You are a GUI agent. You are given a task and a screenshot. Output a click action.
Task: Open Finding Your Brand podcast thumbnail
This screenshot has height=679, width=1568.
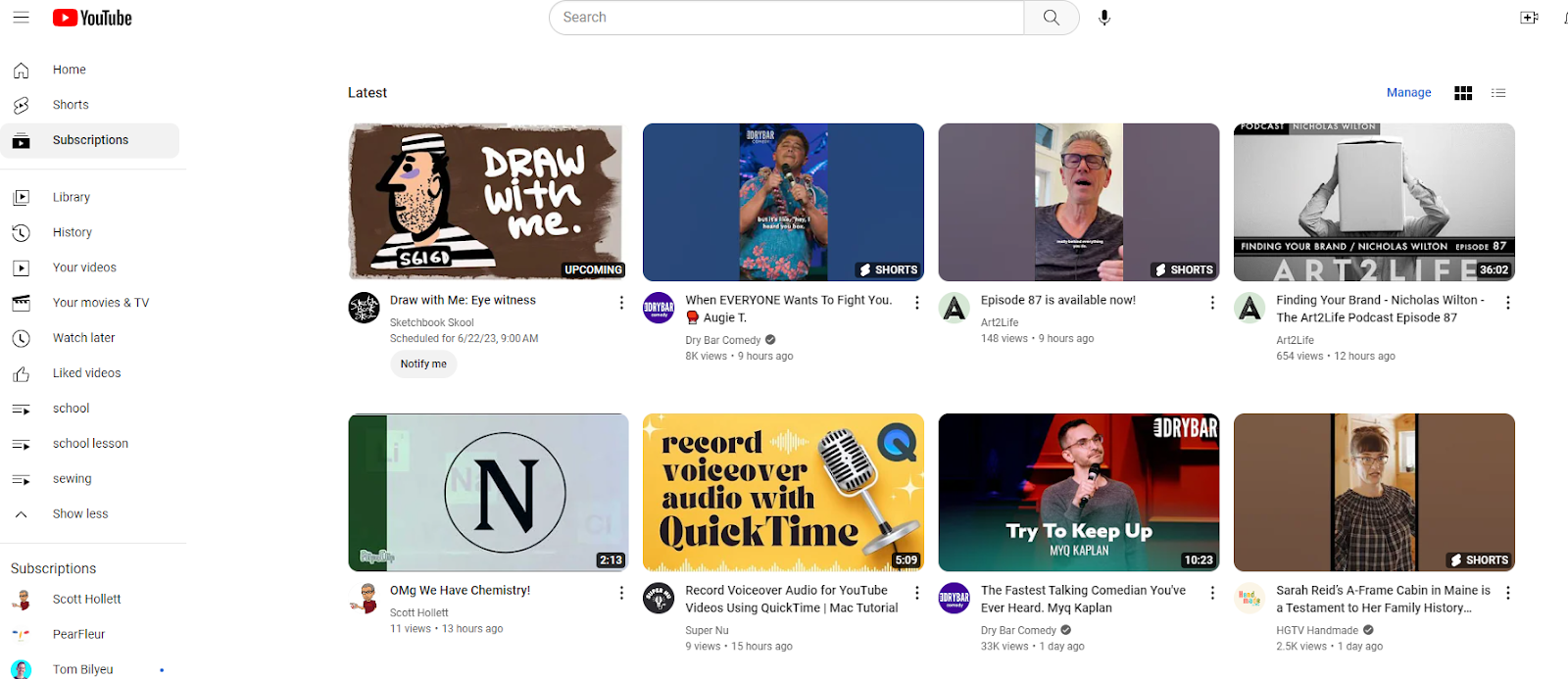[1374, 202]
